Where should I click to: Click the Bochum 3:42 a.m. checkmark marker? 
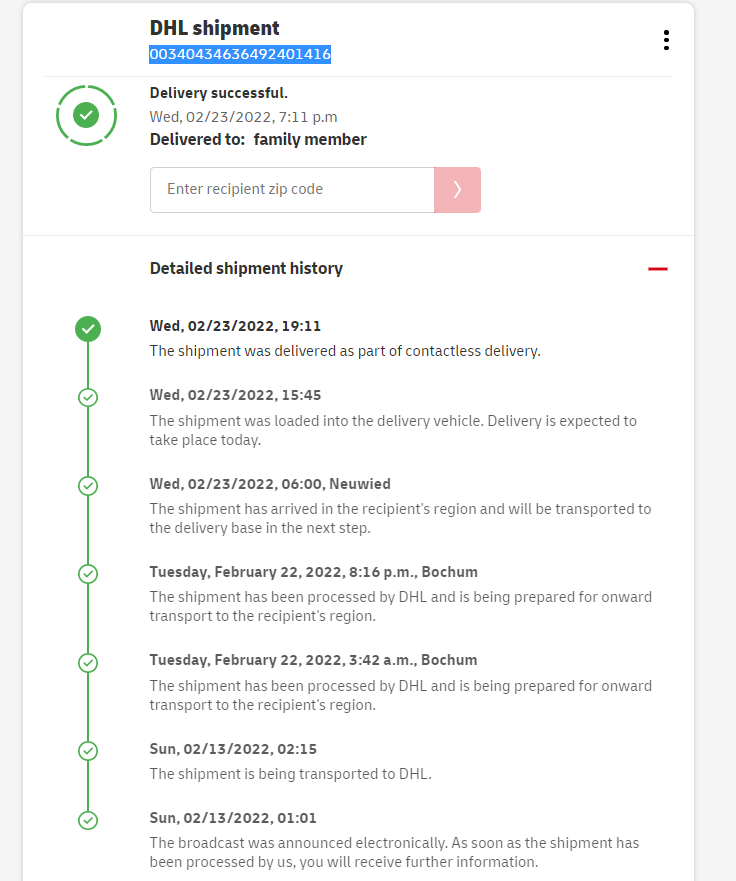click(88, 662)
